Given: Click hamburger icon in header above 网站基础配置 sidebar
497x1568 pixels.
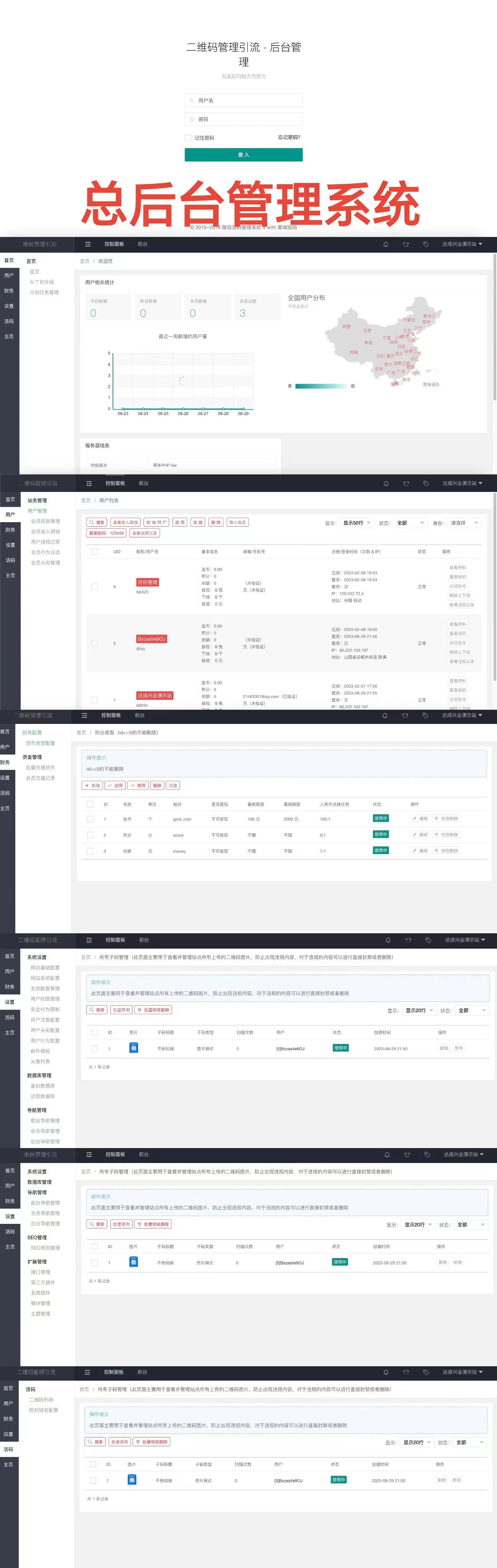Looking at the screenshot, I should pyautogui.click(x=89, y=940).
